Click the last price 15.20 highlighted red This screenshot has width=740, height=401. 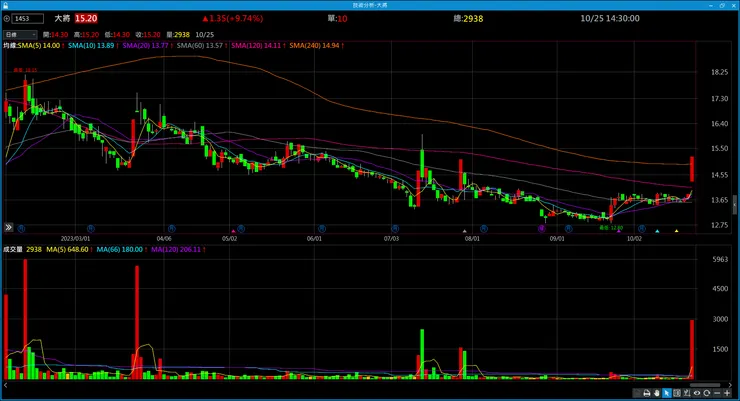86,18
